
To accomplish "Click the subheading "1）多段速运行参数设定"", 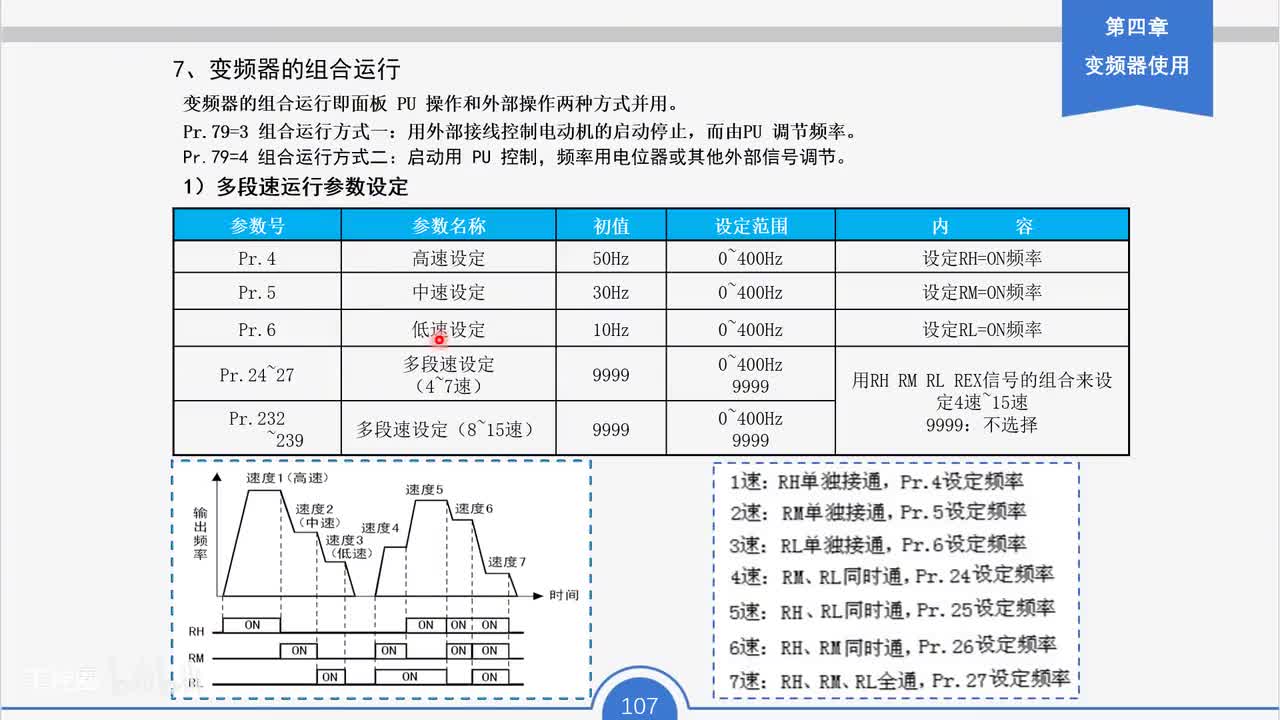I will point(296,187).
